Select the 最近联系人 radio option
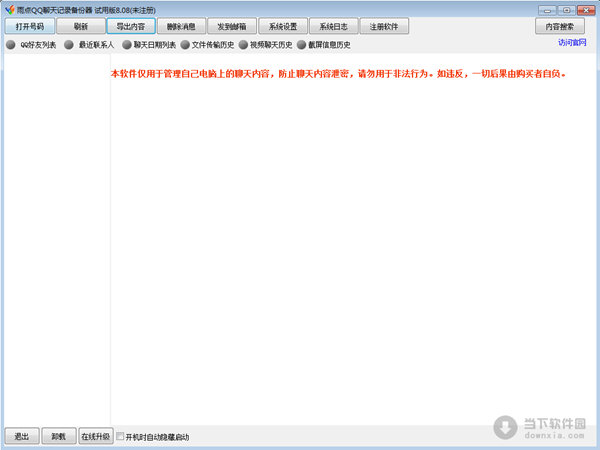 click(69, 45)
